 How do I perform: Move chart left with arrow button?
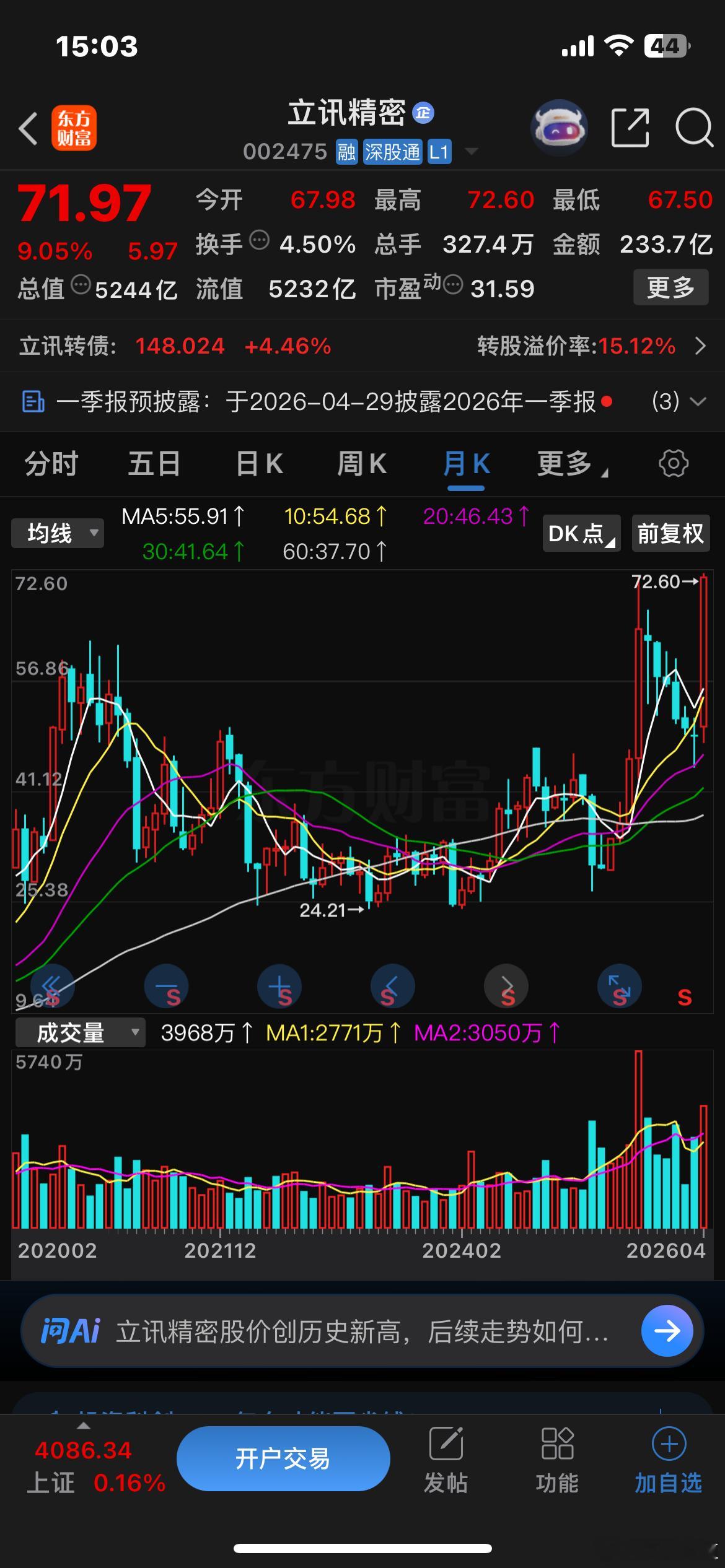coord(393,986)
